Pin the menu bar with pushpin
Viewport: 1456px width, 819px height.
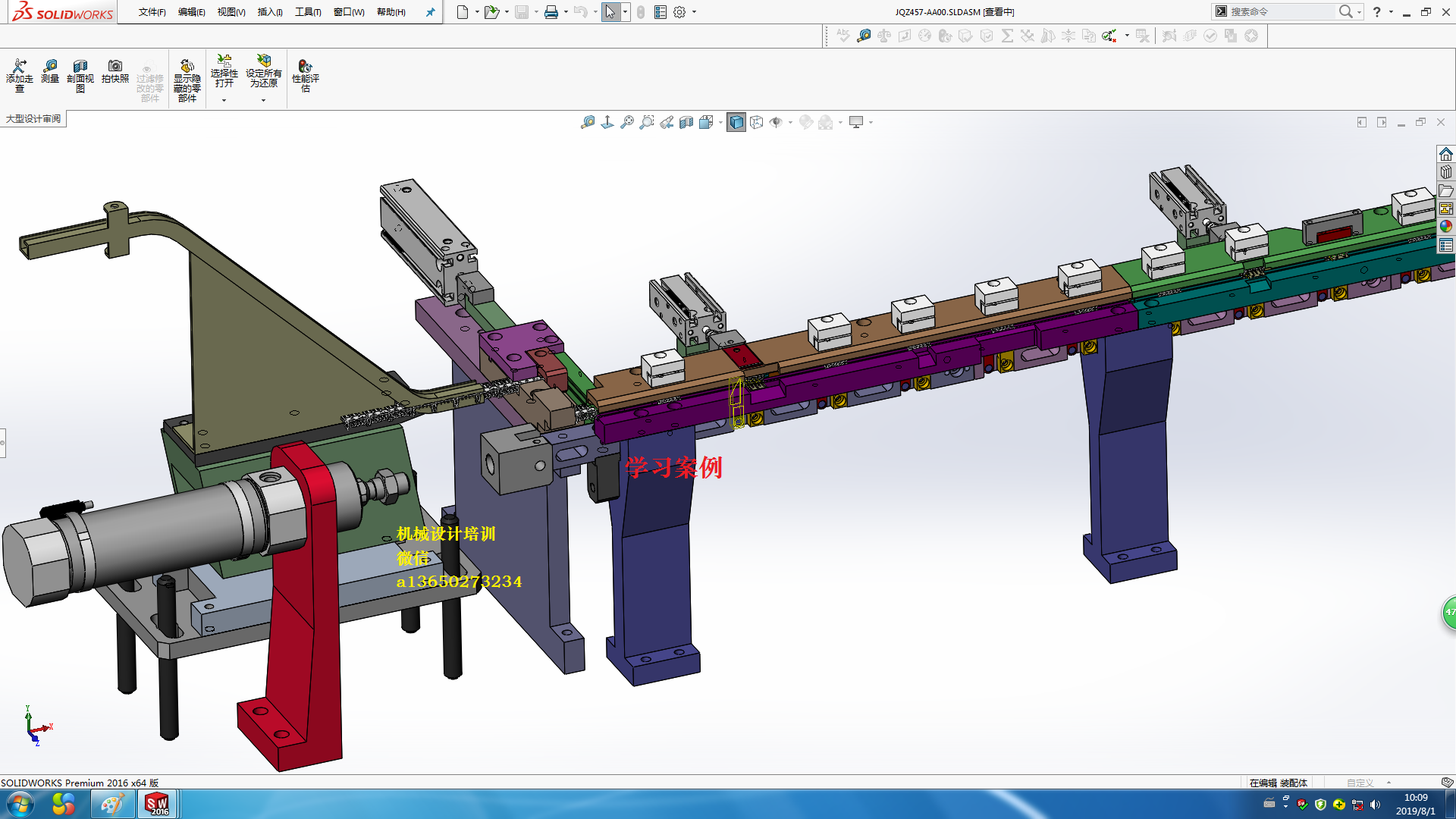tap(431, 12)
